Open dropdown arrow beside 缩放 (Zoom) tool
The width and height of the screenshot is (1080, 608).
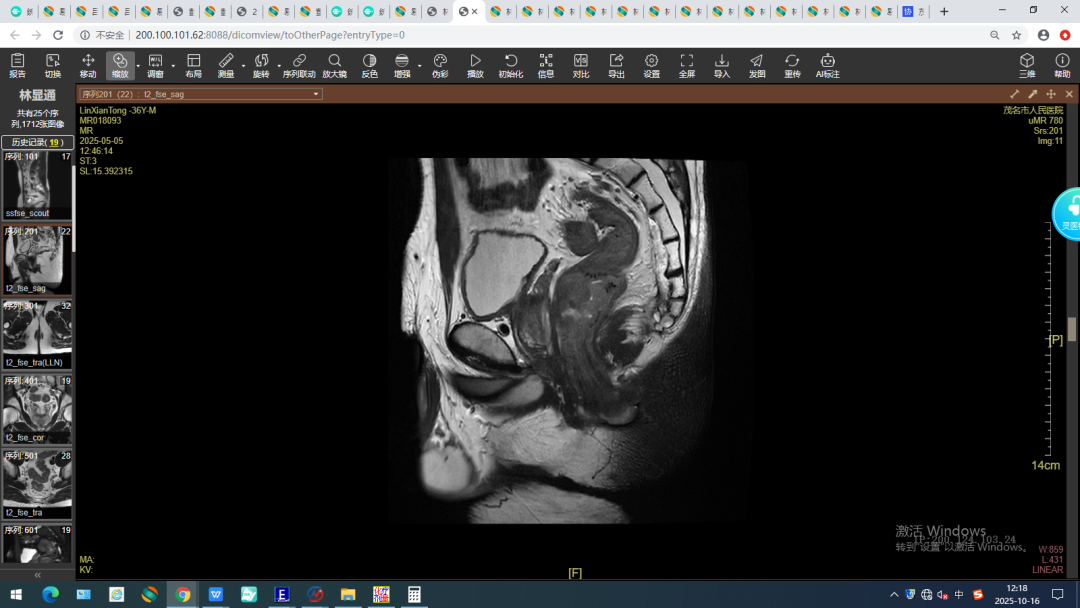[x=138, y=66]
